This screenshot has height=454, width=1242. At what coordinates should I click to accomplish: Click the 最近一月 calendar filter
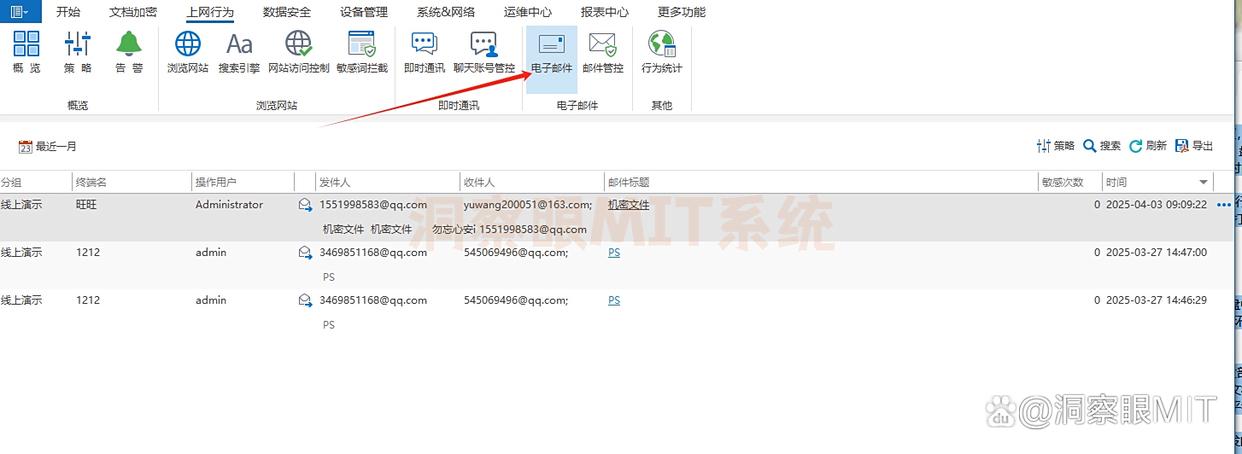pos(48,146)
